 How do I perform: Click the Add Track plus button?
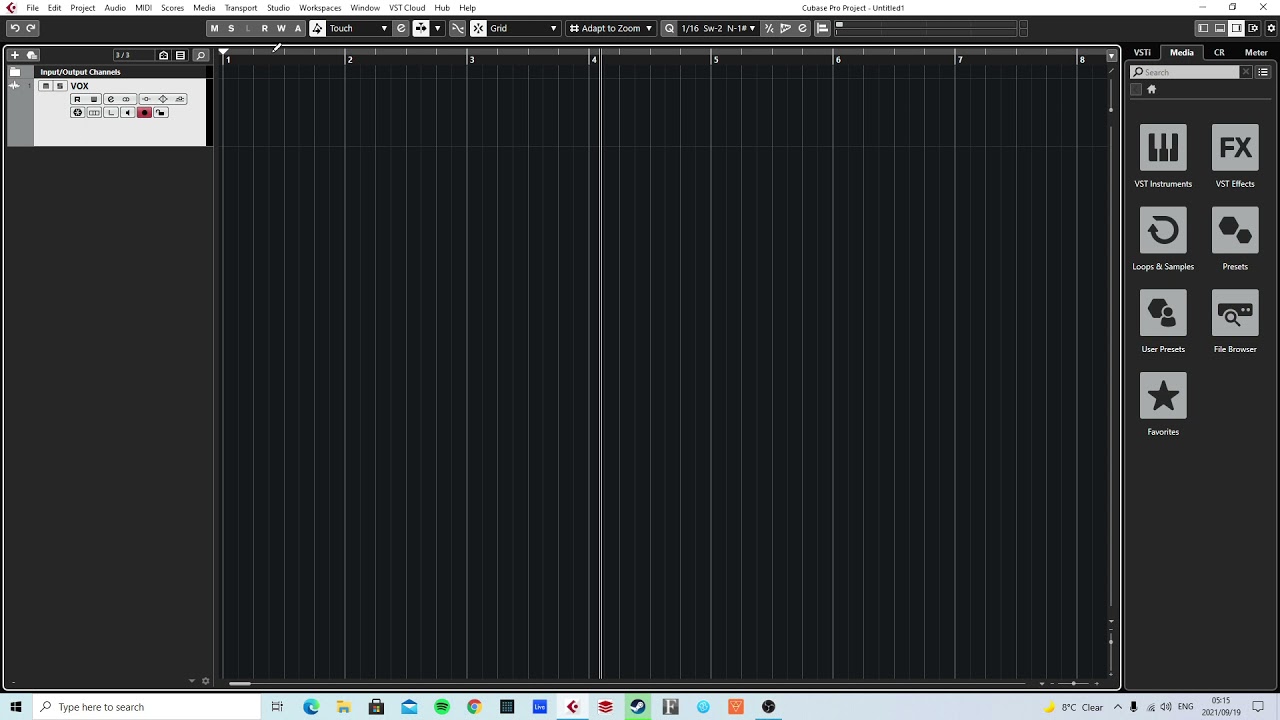15,55
